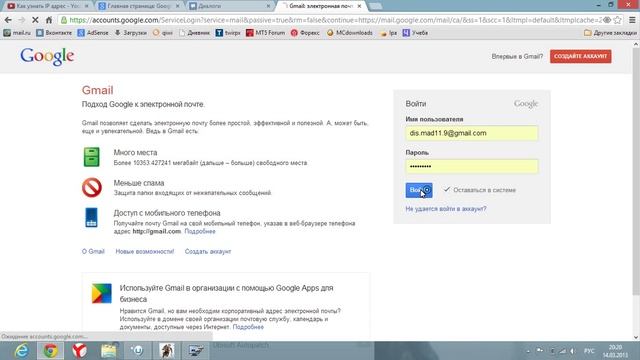The height and width of the screenshot is (360, 640).
Task: Launch Yandex browser from the taskbar
Action: [79, 351]
